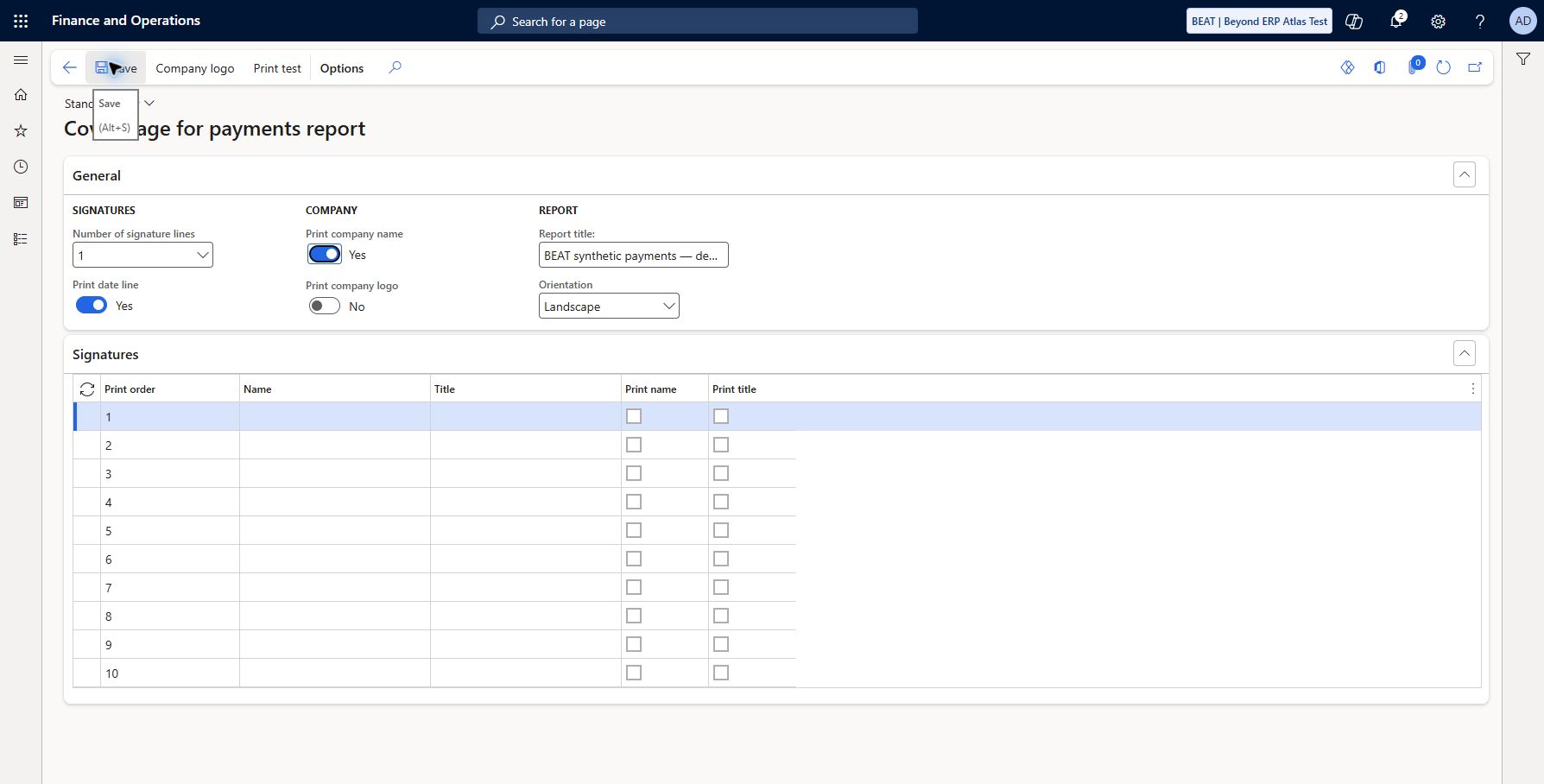Click the Report title input field
1544x784 pixels.
[x=634, y=255]
